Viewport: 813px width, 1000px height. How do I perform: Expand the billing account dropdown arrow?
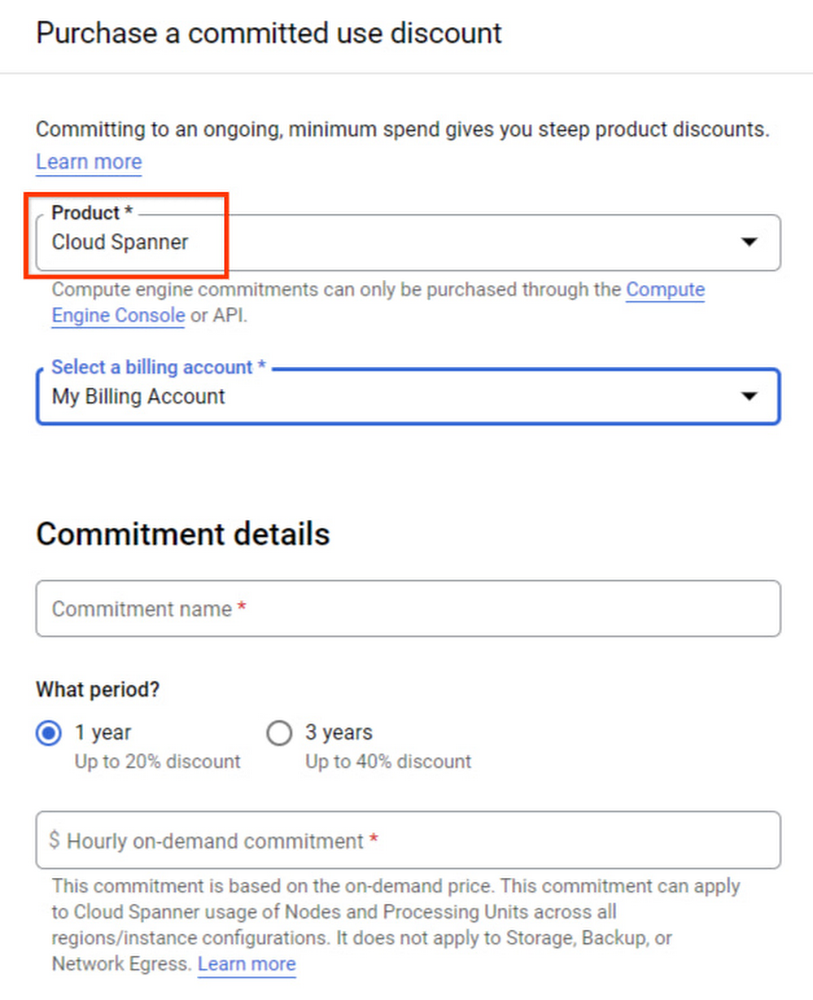[x=748, y=397]
